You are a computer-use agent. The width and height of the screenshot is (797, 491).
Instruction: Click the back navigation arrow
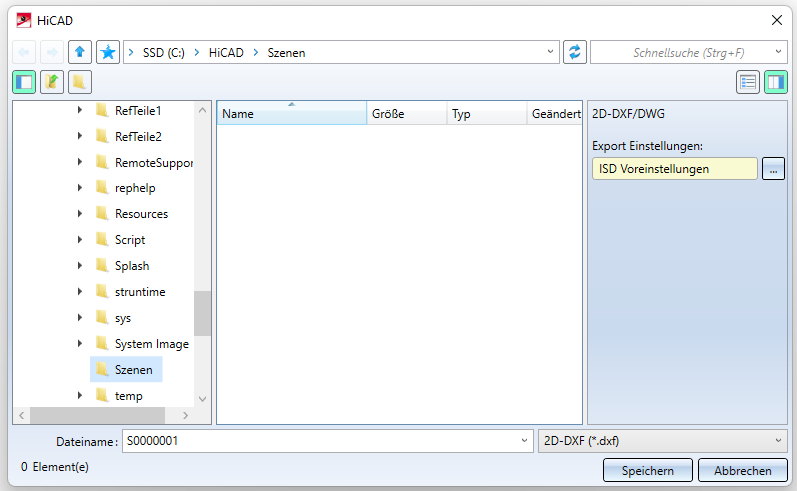24,52
